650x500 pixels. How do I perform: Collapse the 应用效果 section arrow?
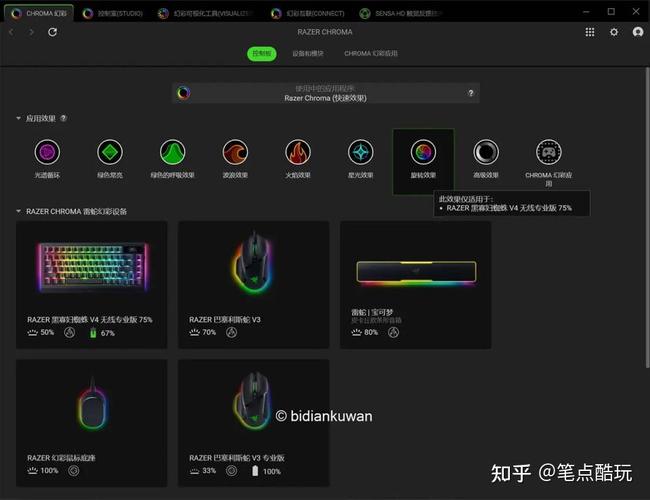coord(18,118)
